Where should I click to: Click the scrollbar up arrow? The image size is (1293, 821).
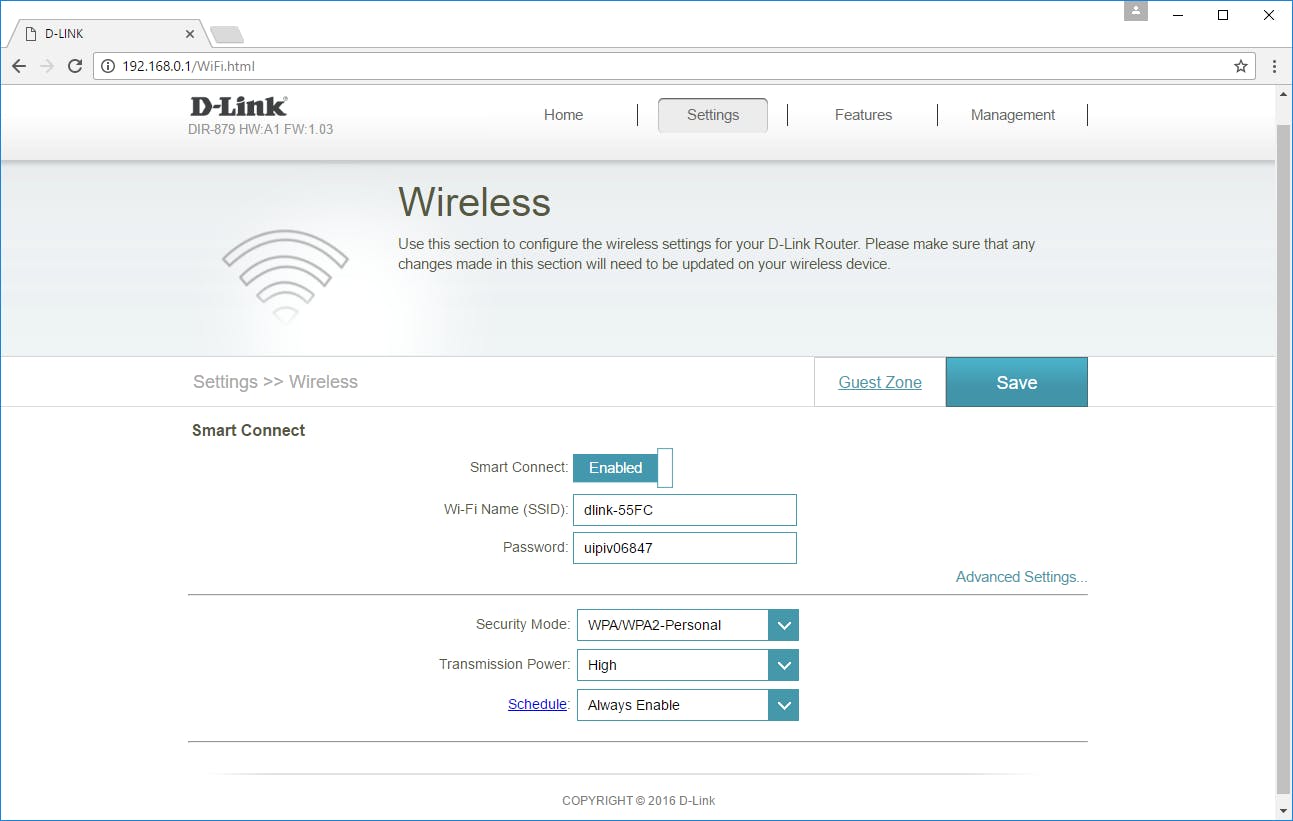point(1284,93)
